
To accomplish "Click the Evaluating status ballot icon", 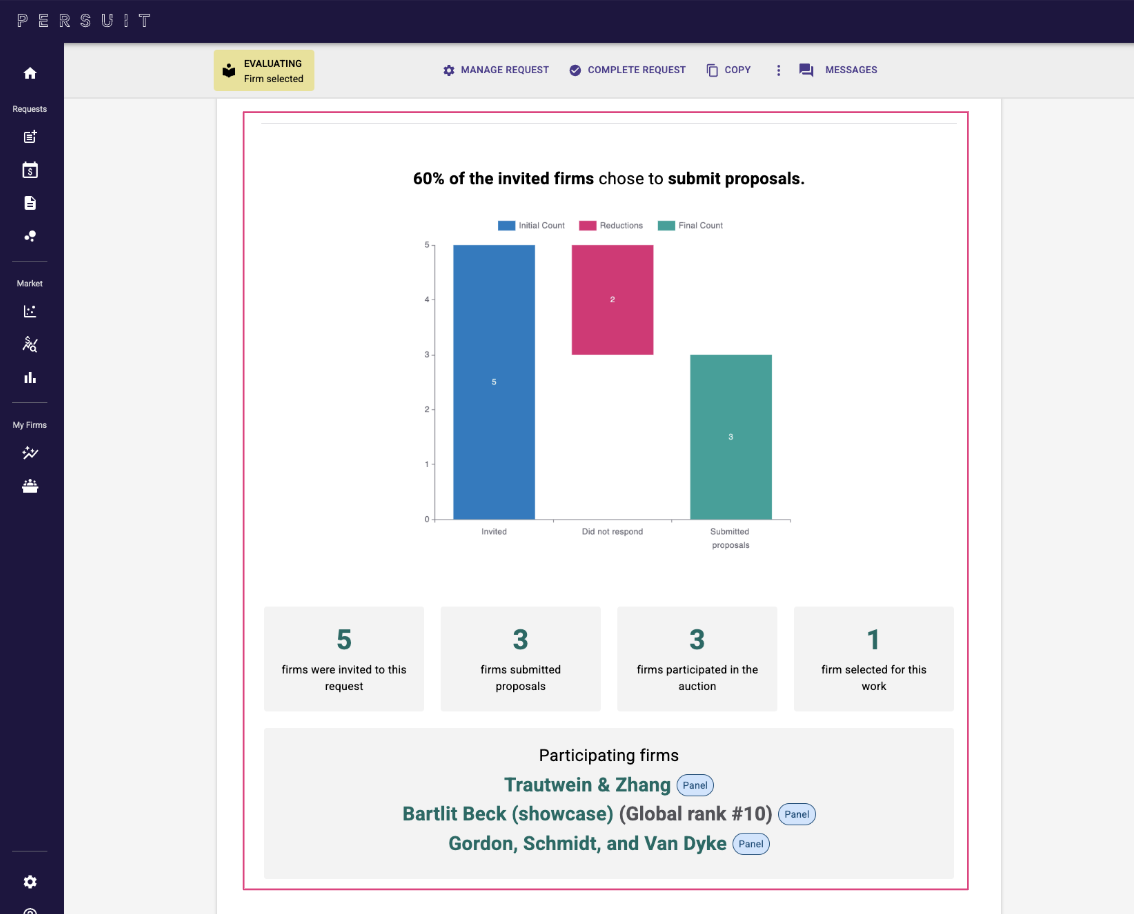I will click(x=229, y=70).
